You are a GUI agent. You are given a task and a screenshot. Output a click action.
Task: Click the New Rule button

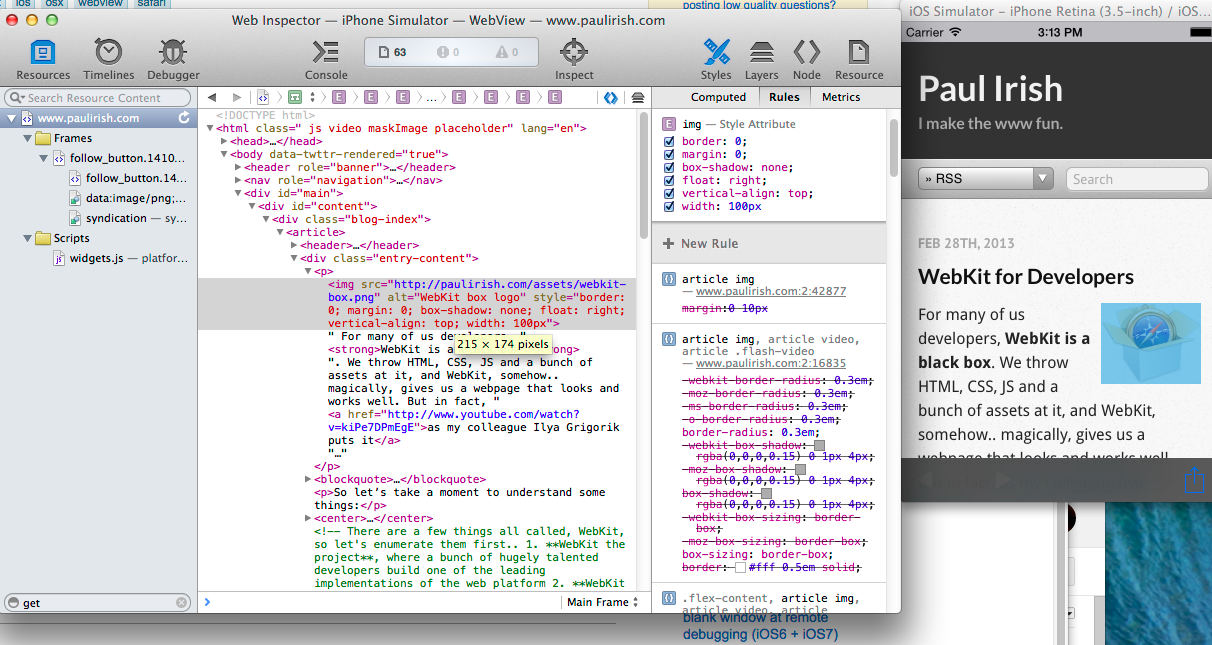(x=698, y=243)
